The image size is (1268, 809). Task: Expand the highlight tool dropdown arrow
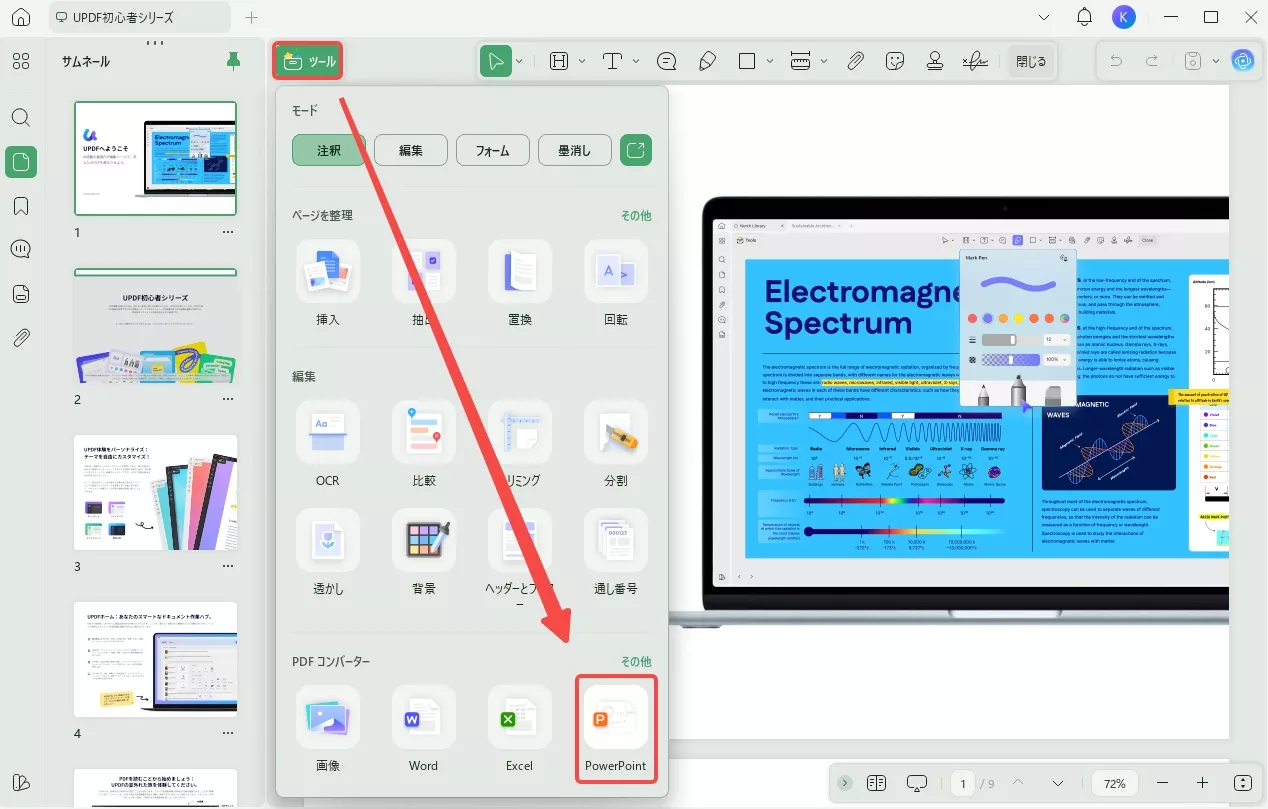click(580, 61)
